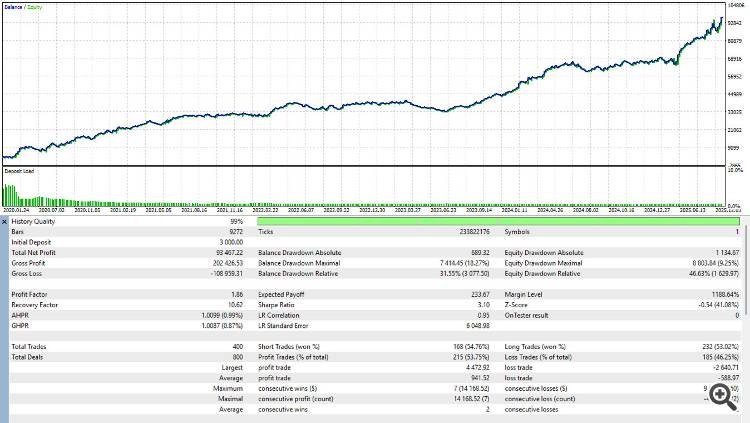
Task: Click the magnifier zoom-in icon
Action: (x=723, y=397)
